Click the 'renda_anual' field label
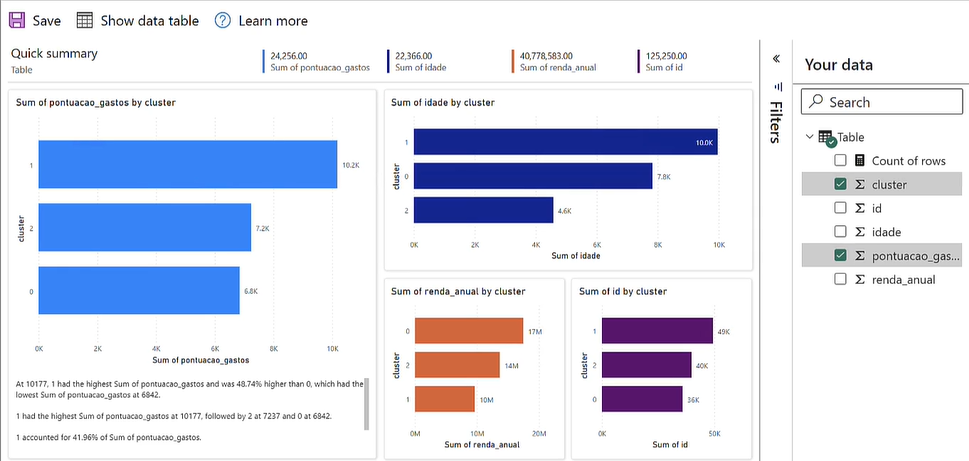Screen dimensions: 969x461 903,280
